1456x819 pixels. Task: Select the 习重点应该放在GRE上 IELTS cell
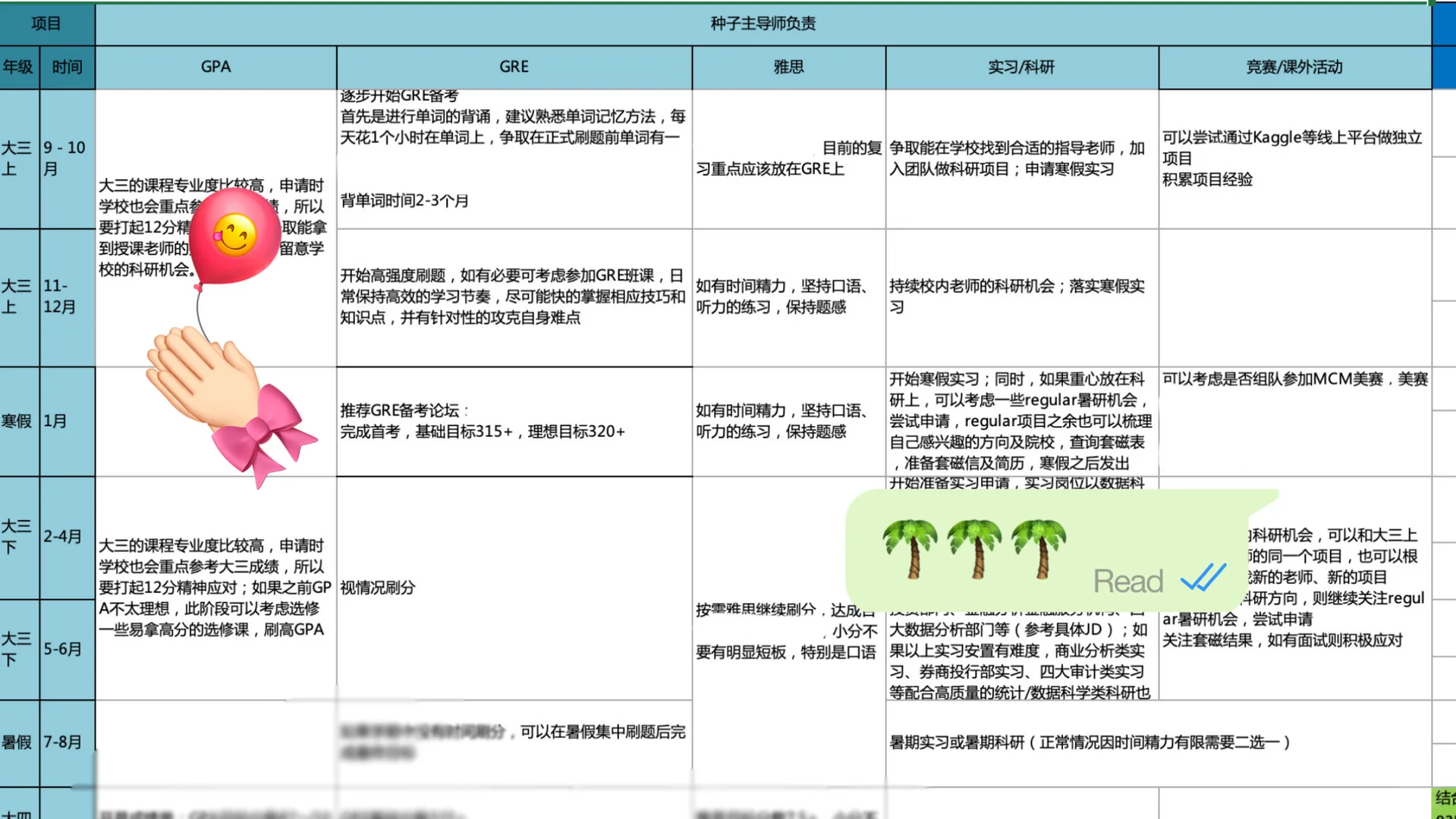[788, 158]
